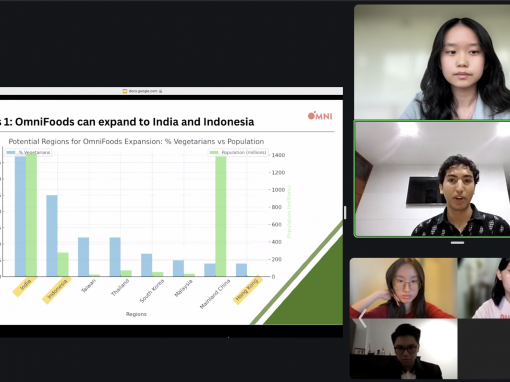Click the highlighted Hong Kong axis label
Viewport: 510px width, 382px height.
coord(247,289)
